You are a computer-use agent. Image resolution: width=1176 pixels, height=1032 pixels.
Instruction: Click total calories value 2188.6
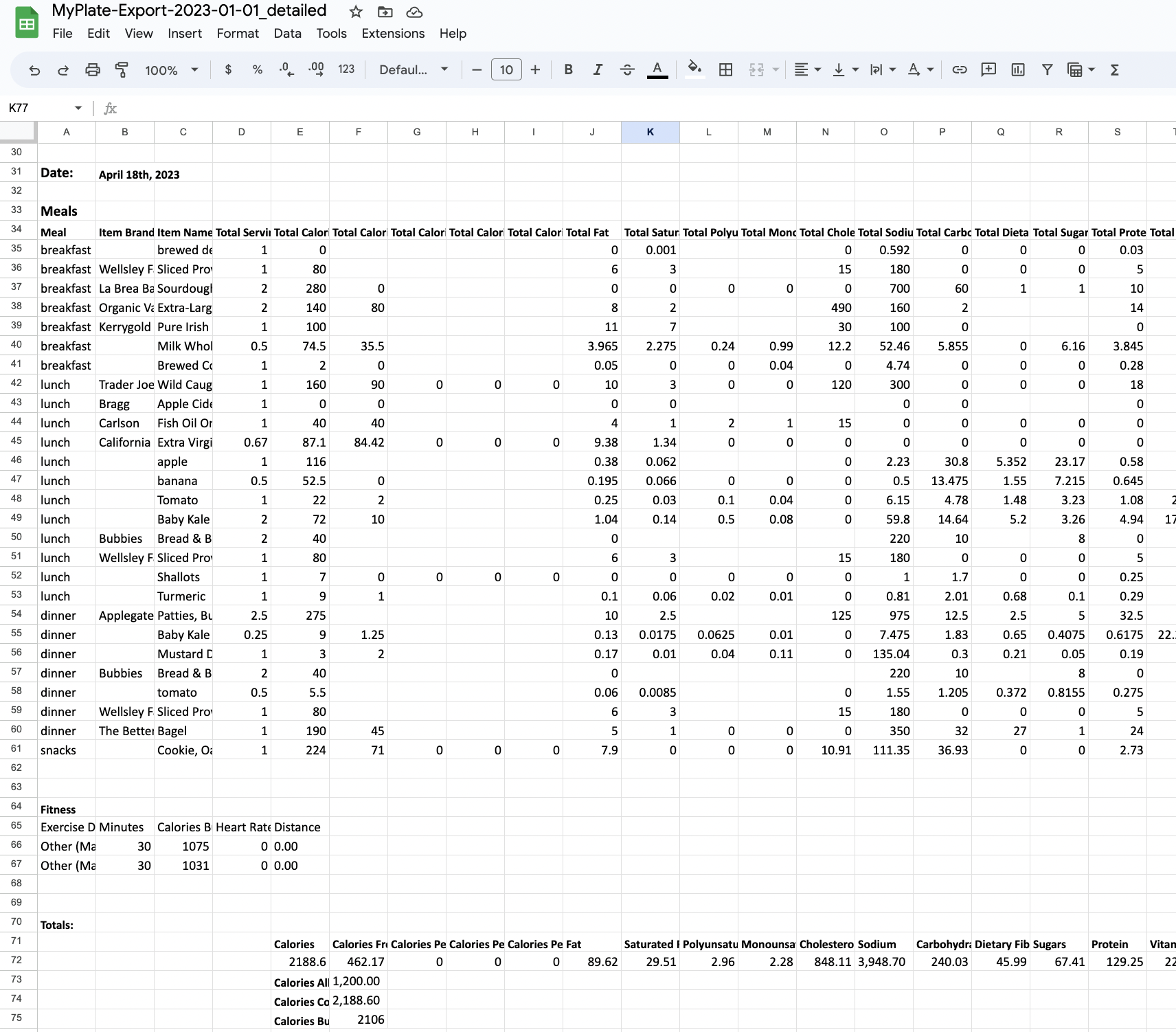[x=300, y=962]
